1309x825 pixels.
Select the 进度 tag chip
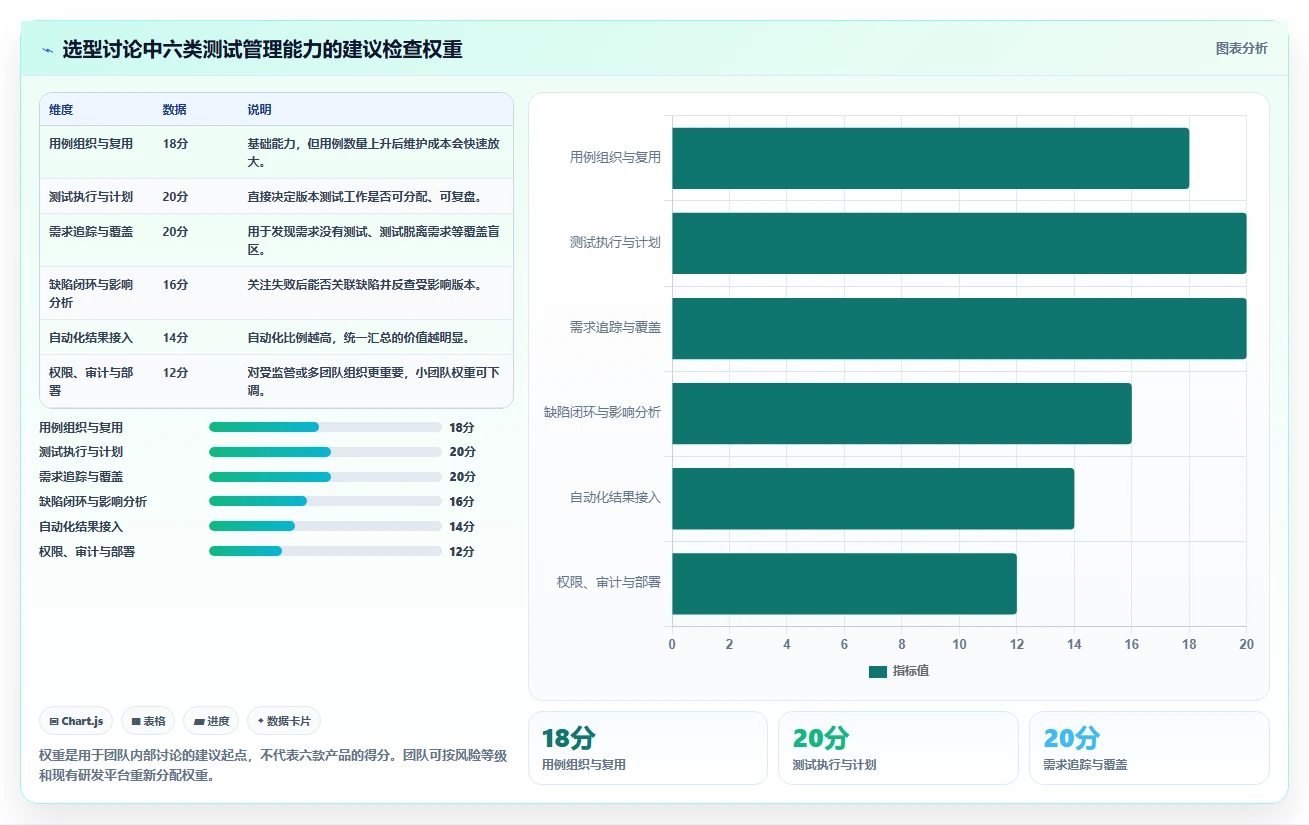(211, 721)
